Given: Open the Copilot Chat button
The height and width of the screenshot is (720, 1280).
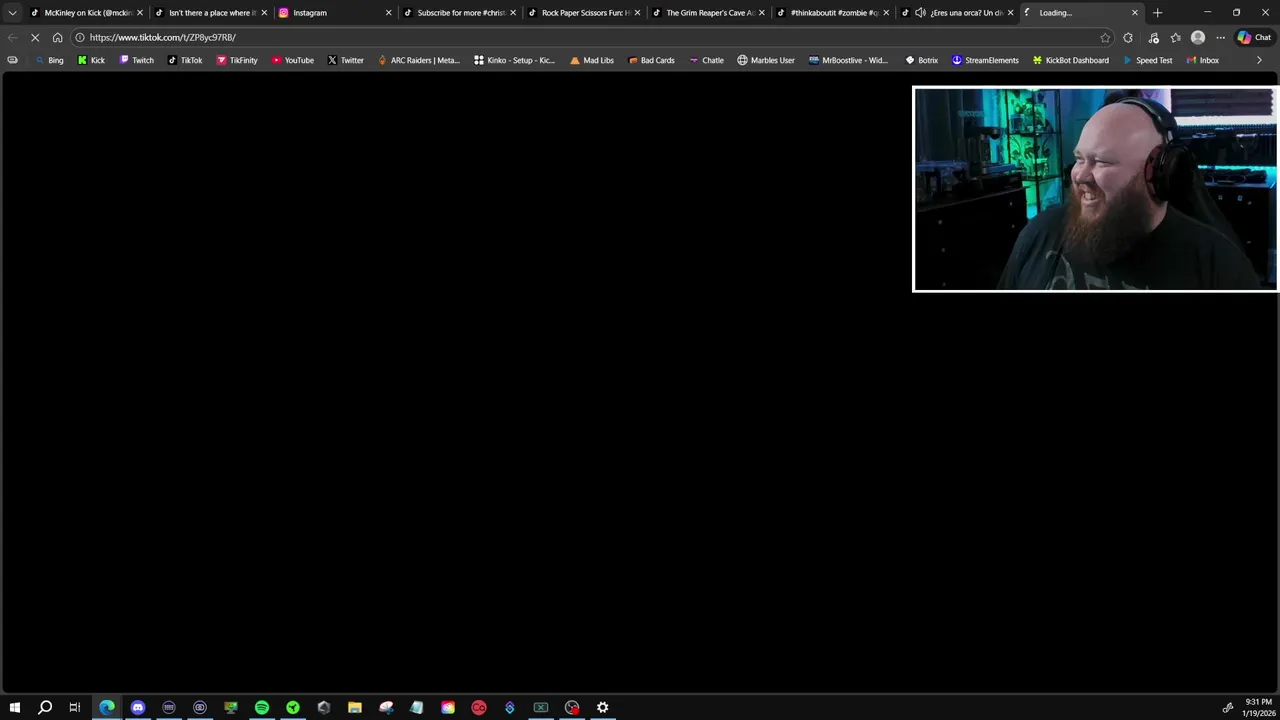Looking at the screenshot, I should (1254, 37).
